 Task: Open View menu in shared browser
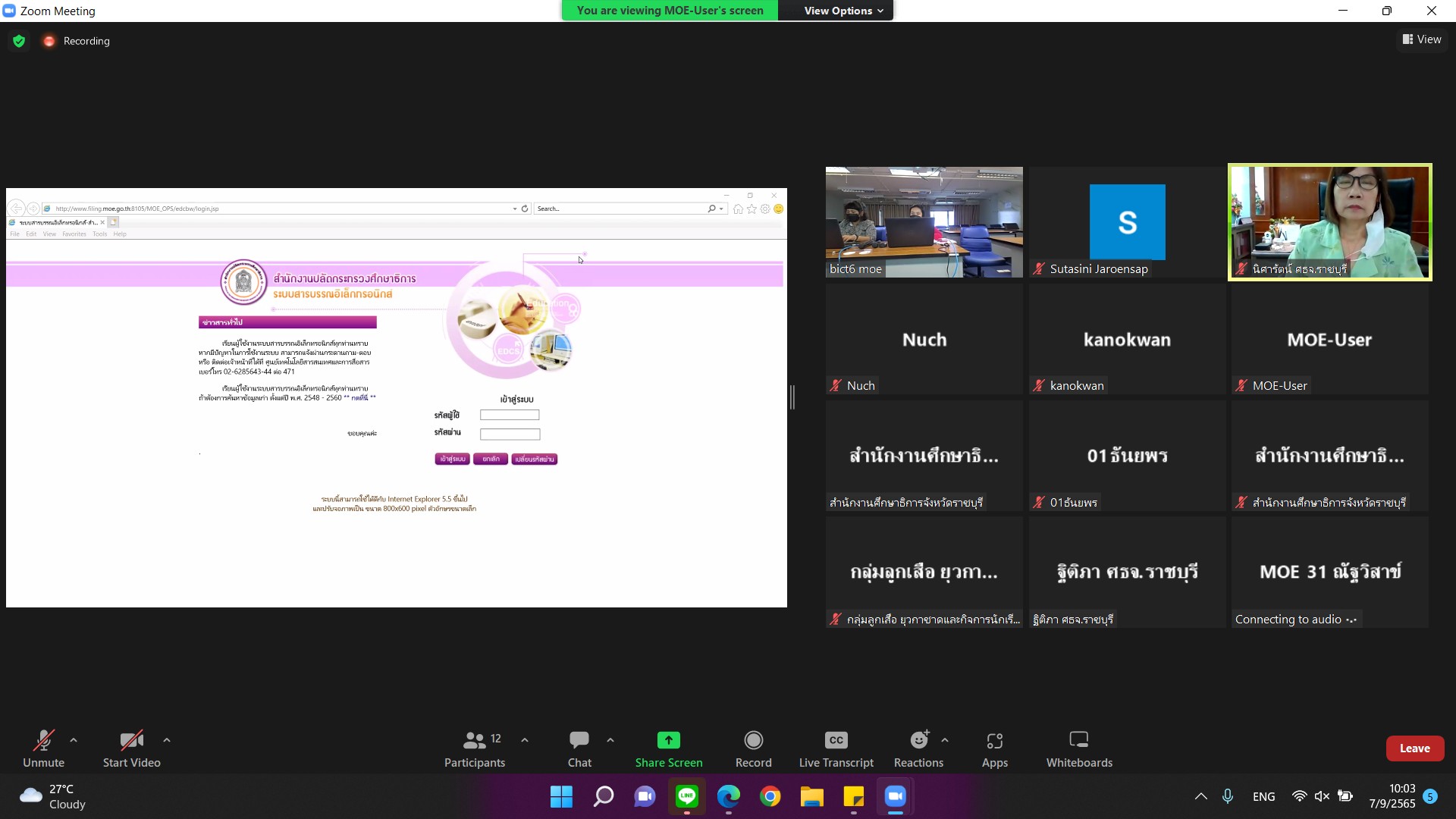(49, 234)
